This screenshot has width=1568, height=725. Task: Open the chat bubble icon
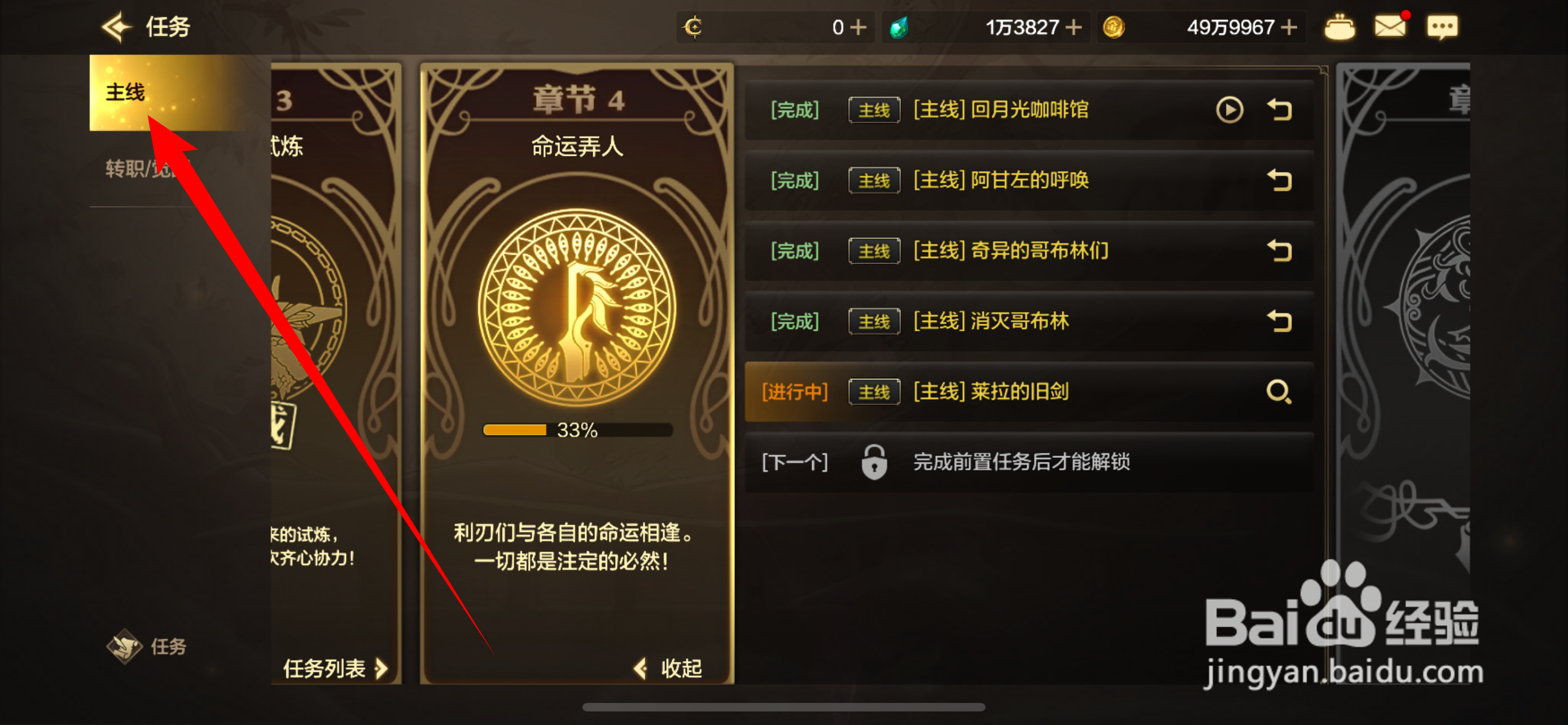[1442, 27]
